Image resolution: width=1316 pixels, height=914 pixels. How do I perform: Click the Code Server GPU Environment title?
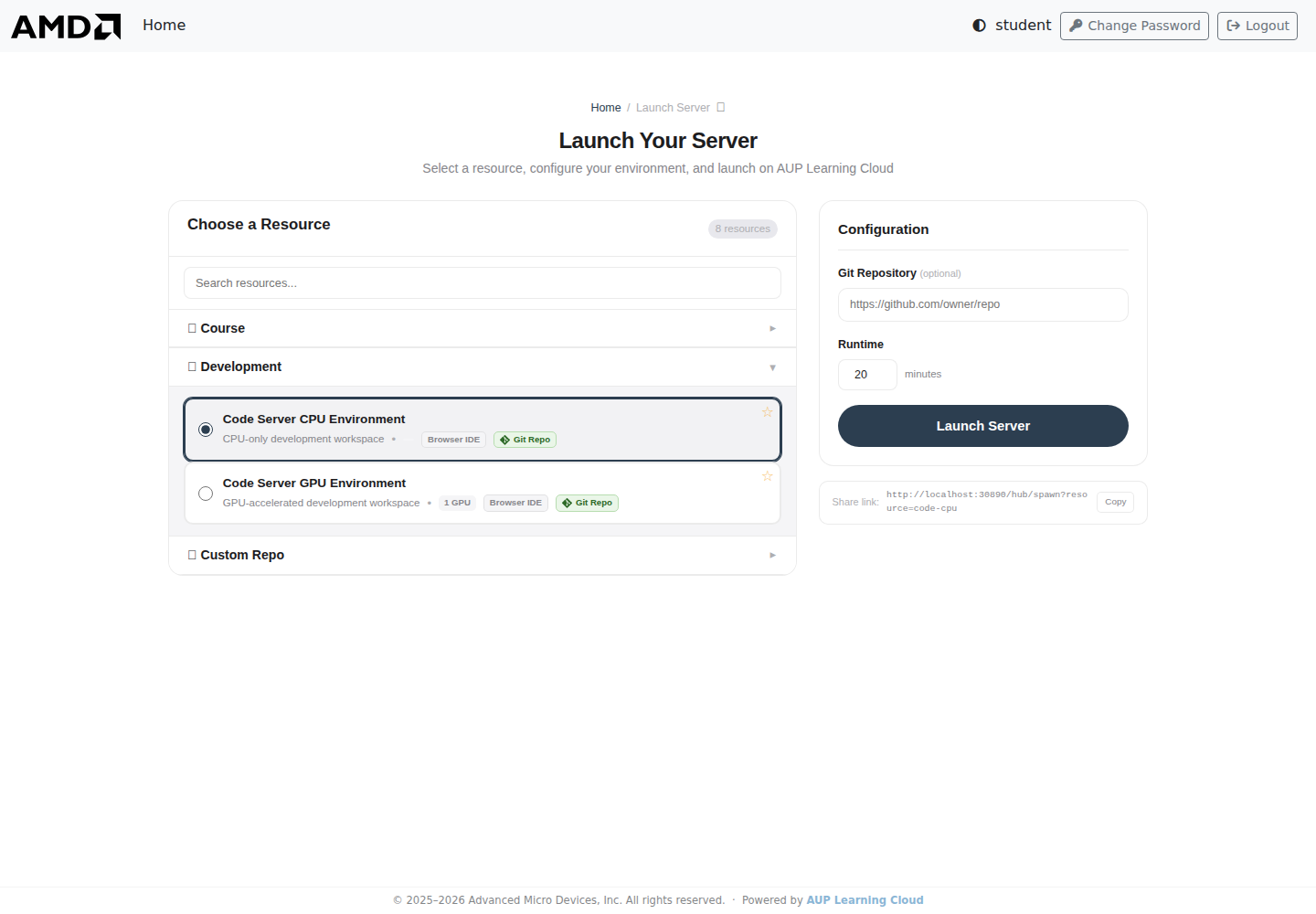click(x=314, y=484)
